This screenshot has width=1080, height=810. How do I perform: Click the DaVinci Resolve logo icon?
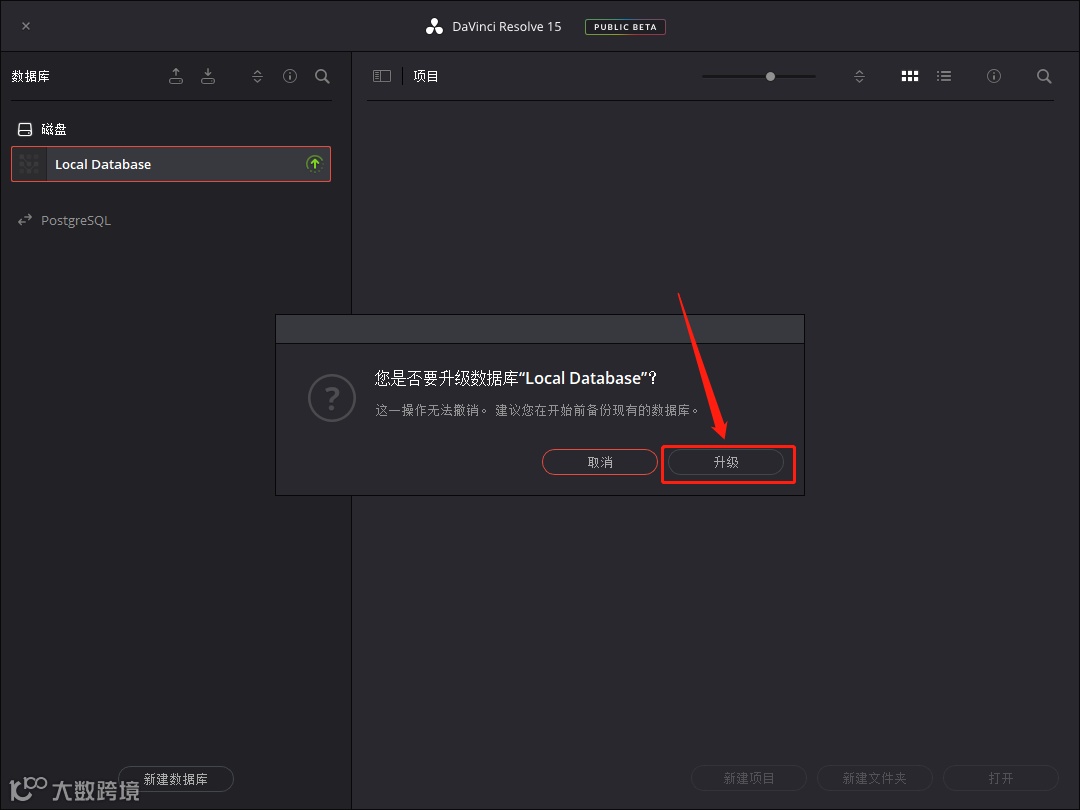point(434,27)
